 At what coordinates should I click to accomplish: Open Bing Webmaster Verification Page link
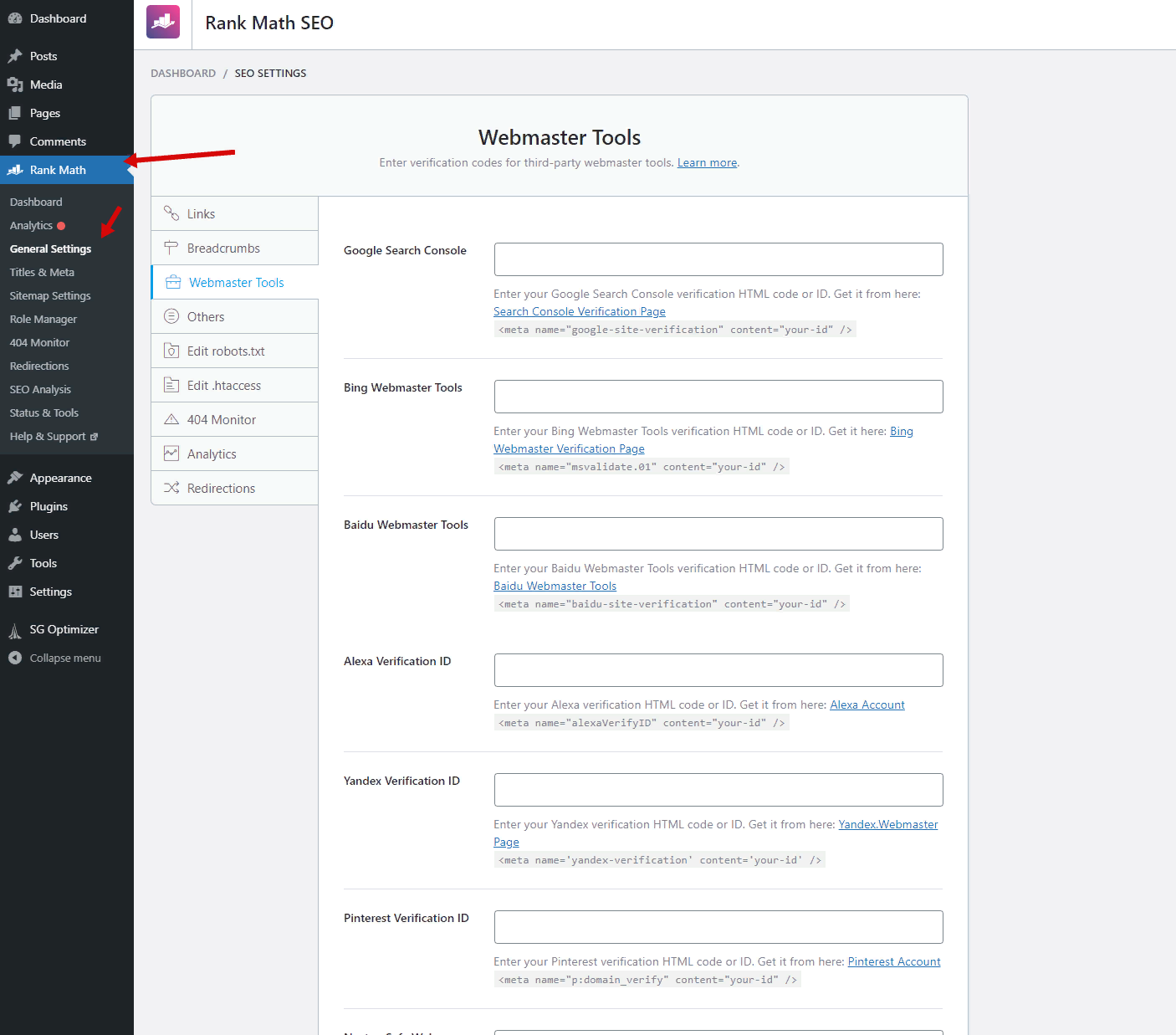click(569, 448)
